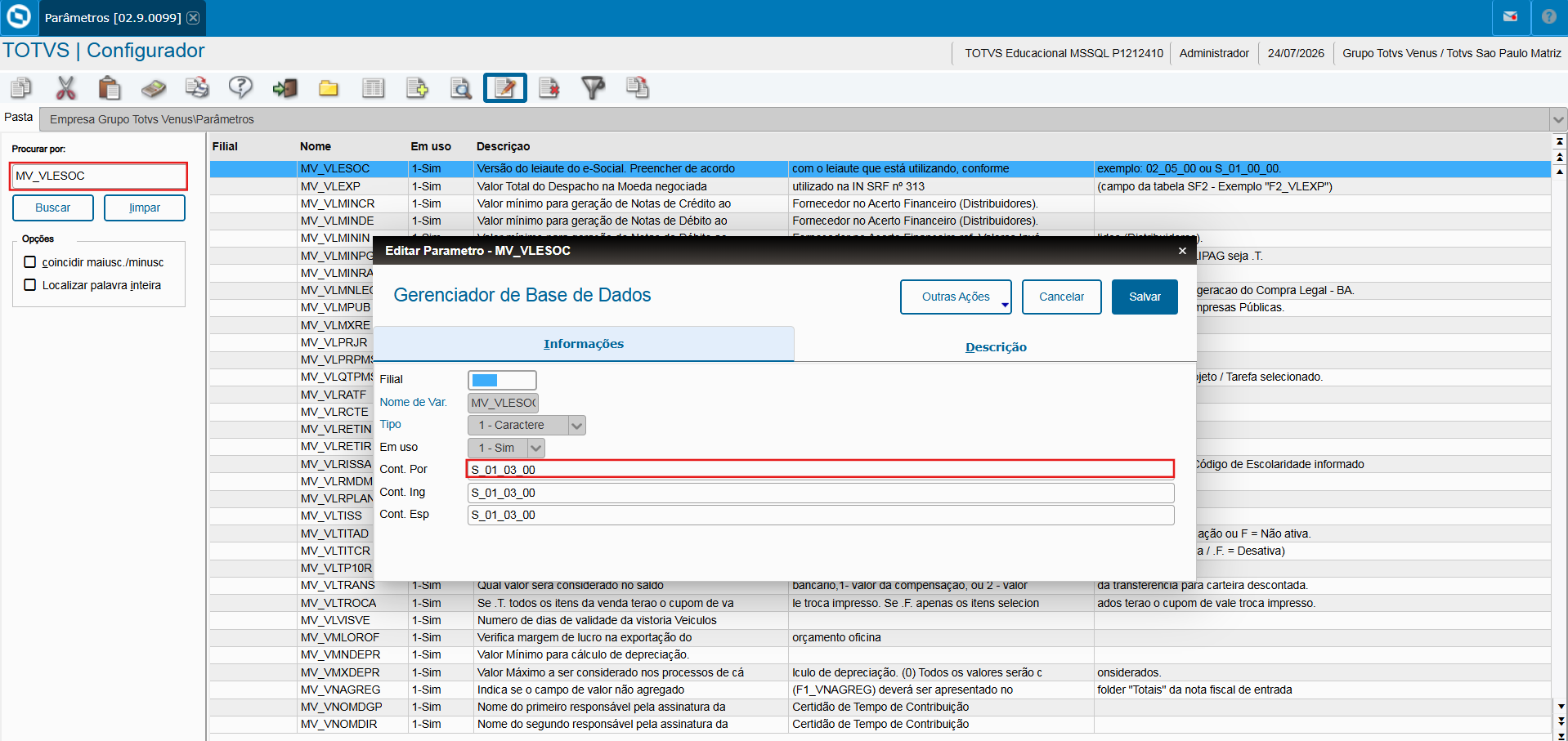
Task: Select the MV_VNAGREG row
Action: click(x=880, y=690)
